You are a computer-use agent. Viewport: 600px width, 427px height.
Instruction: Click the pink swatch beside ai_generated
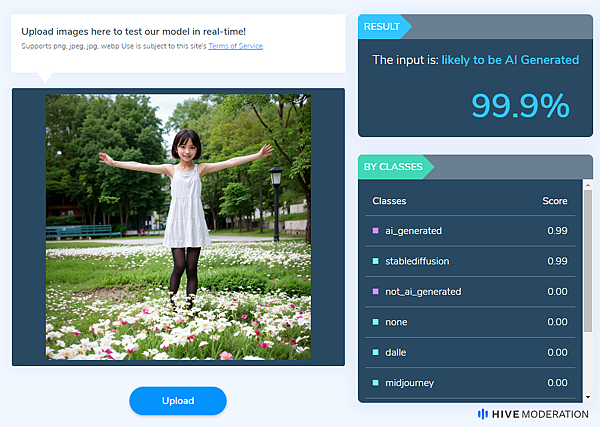(375, 231)
